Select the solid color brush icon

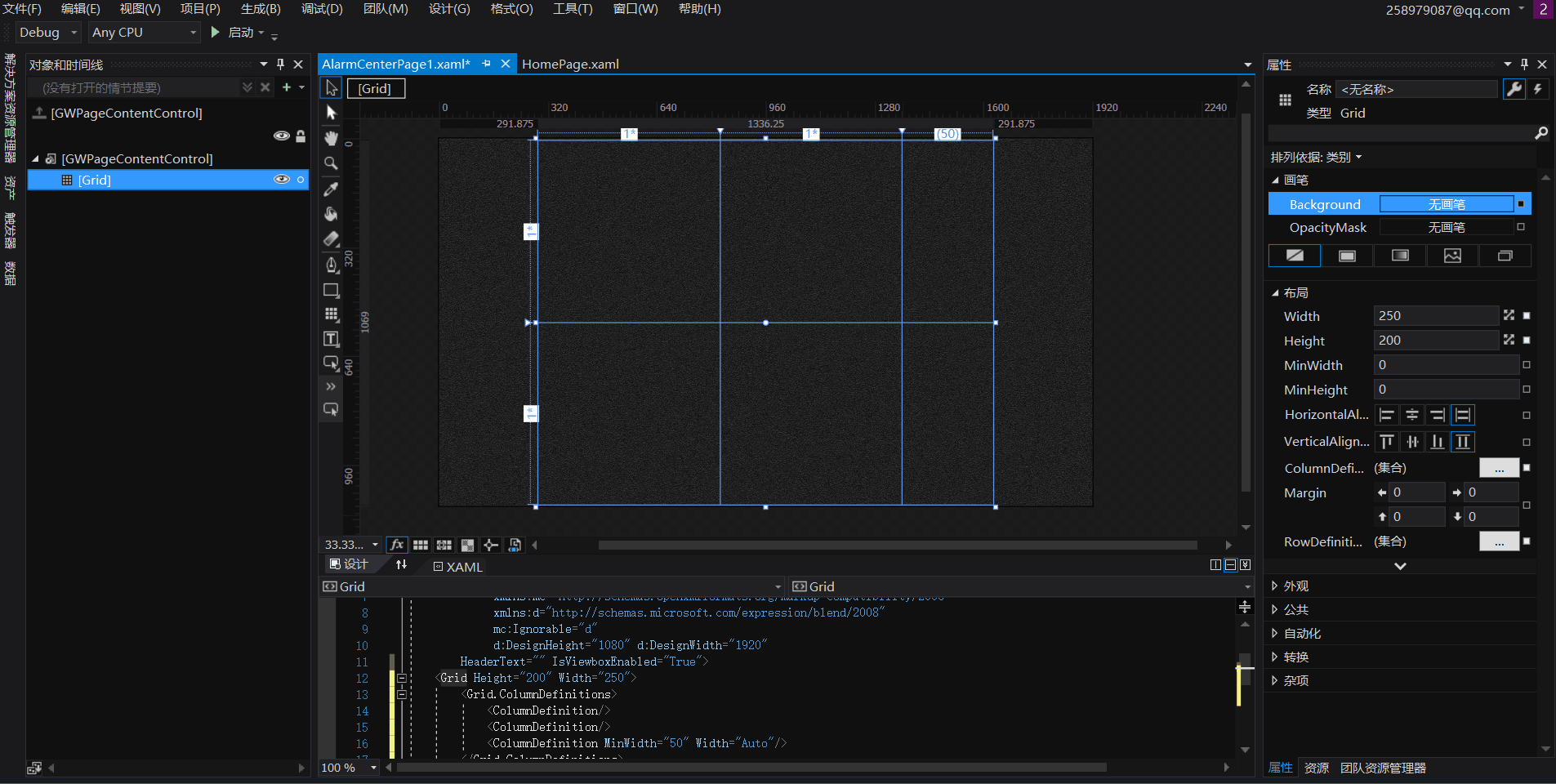(1347, 256)
